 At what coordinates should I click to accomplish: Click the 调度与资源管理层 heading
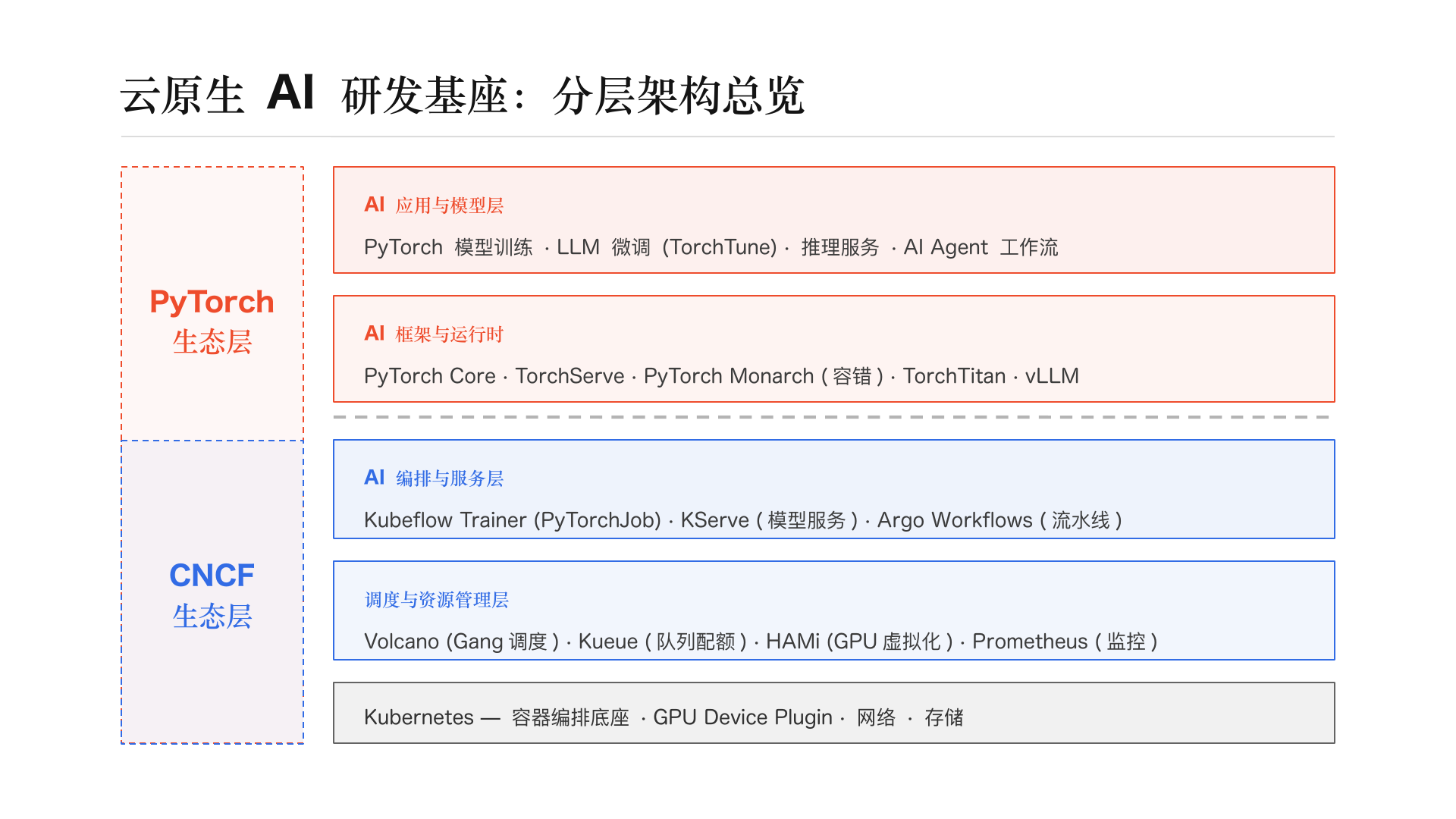(437, 600)
